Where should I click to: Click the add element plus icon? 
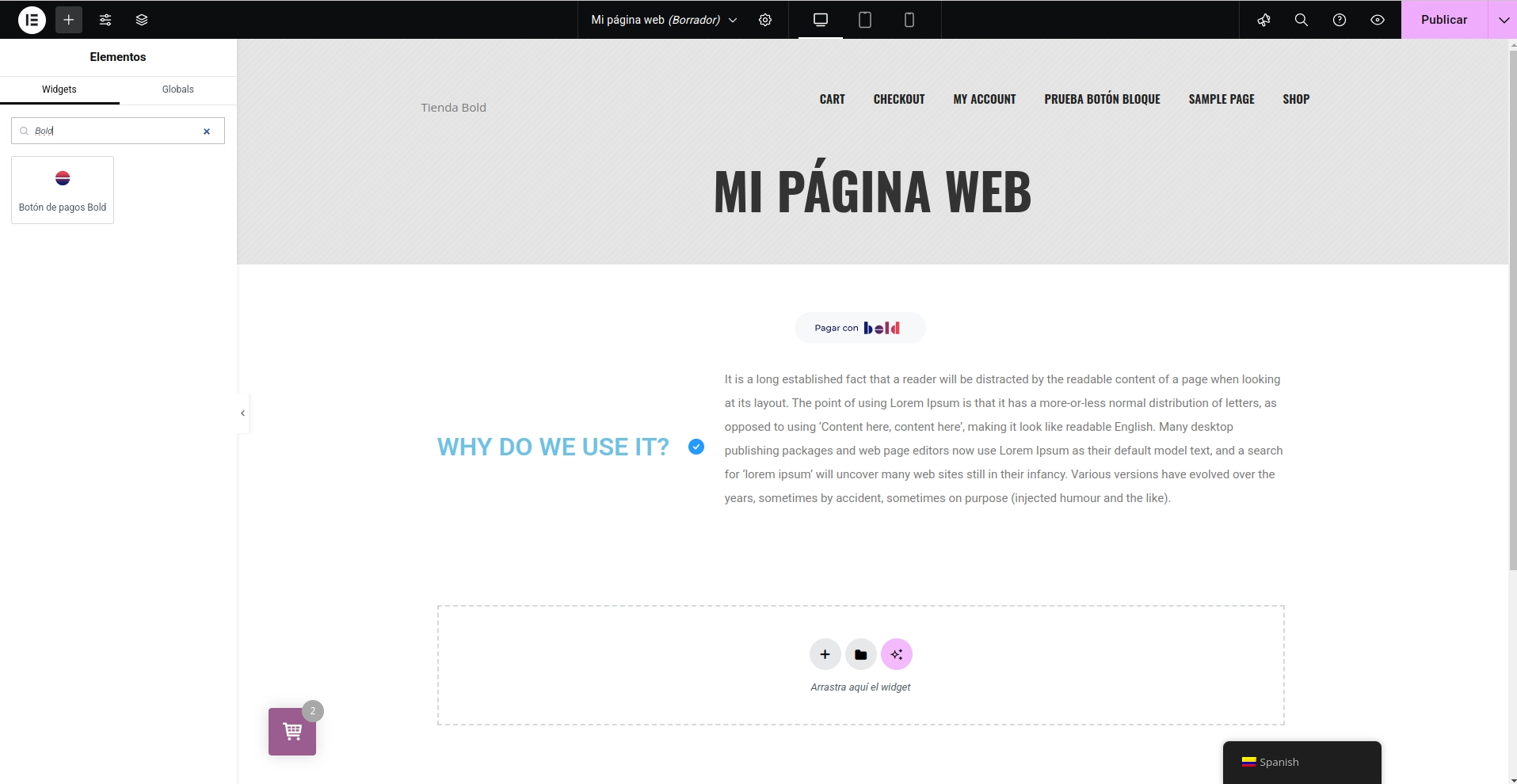69,20
